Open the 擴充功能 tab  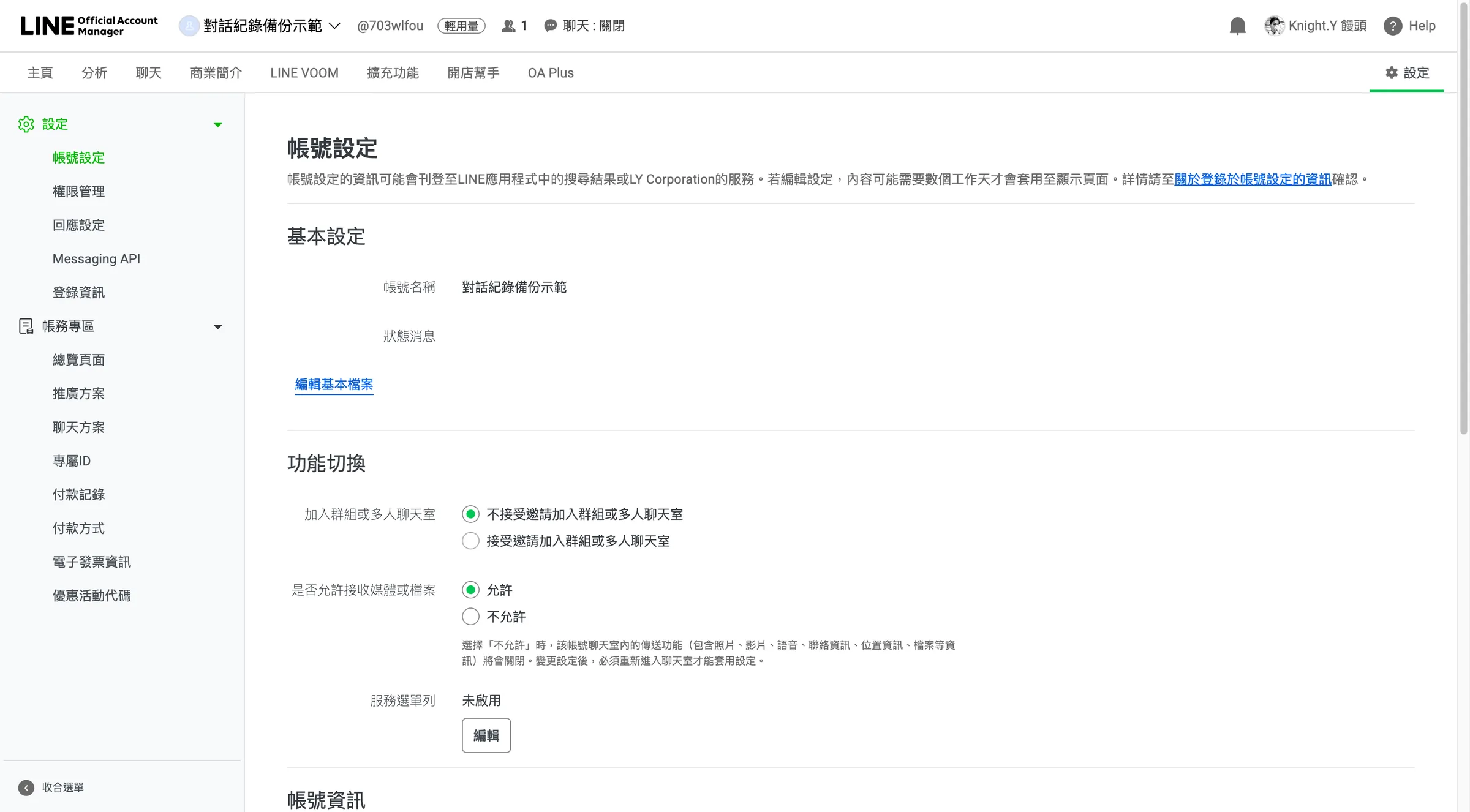pyautogui.click(x=393, y=73)
